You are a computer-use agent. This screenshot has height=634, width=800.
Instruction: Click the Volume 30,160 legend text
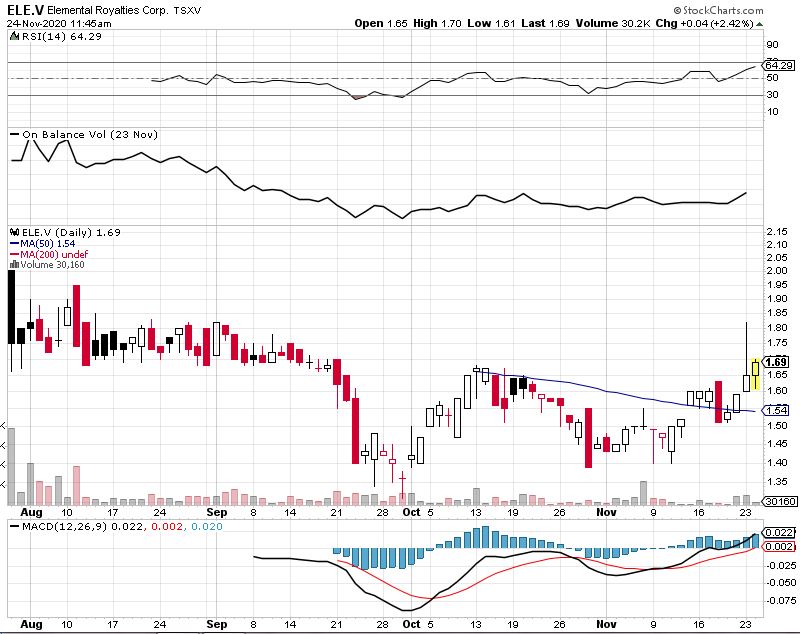coord(52,264)
